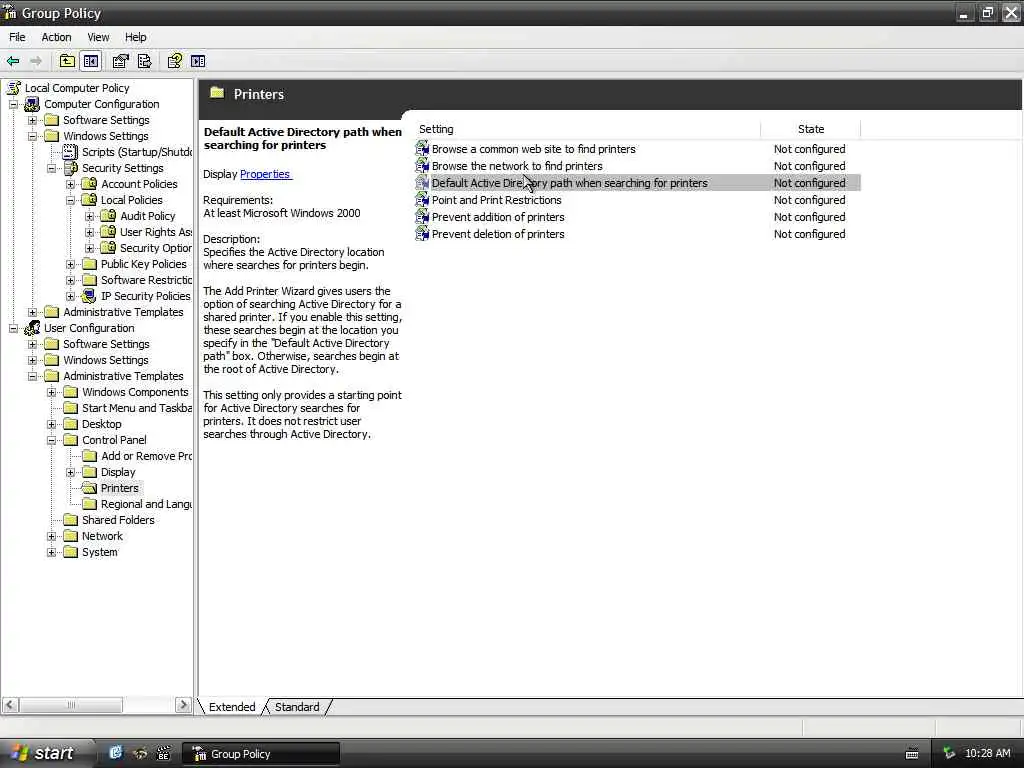Click the Group Policy taskbar button
The image size is (1024, 768).
261,754
